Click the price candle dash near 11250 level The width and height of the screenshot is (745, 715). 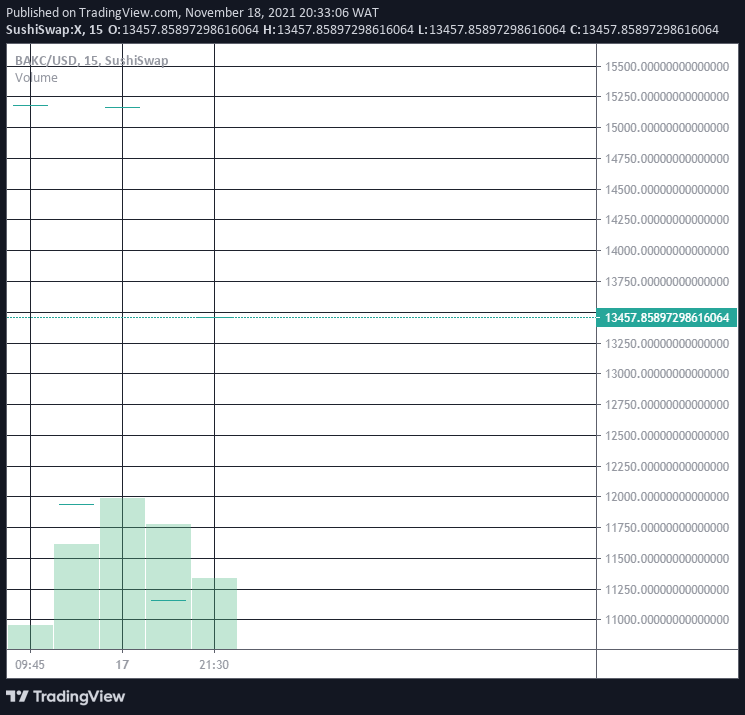(169, 601)
